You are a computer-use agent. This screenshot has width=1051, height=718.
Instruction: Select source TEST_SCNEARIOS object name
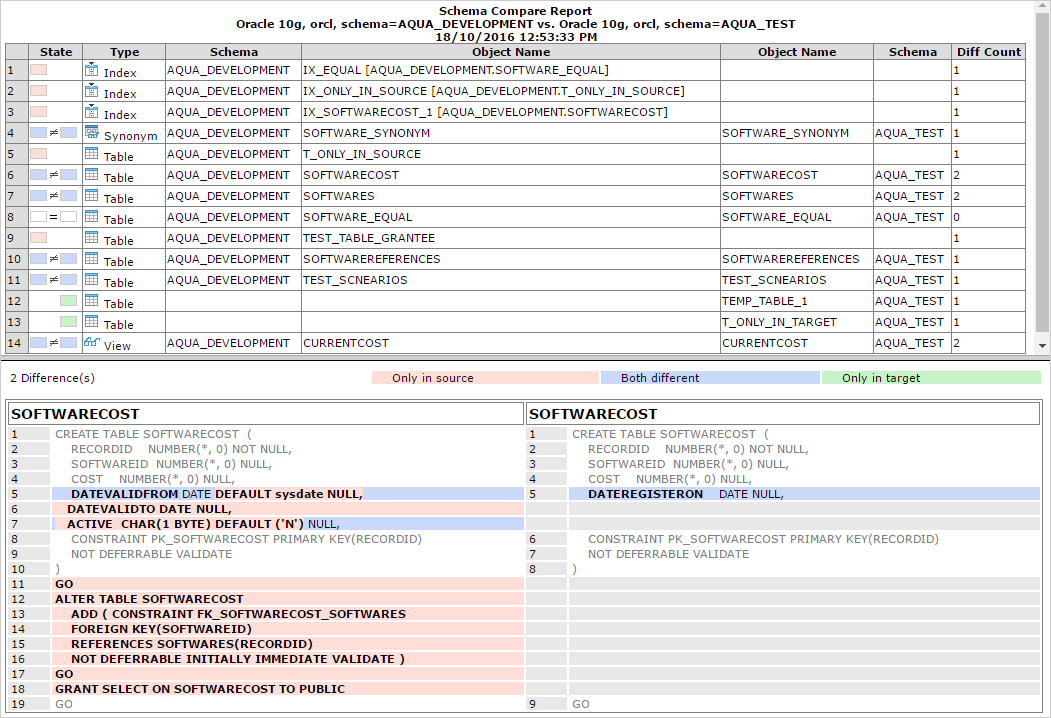tap(511, 280)
